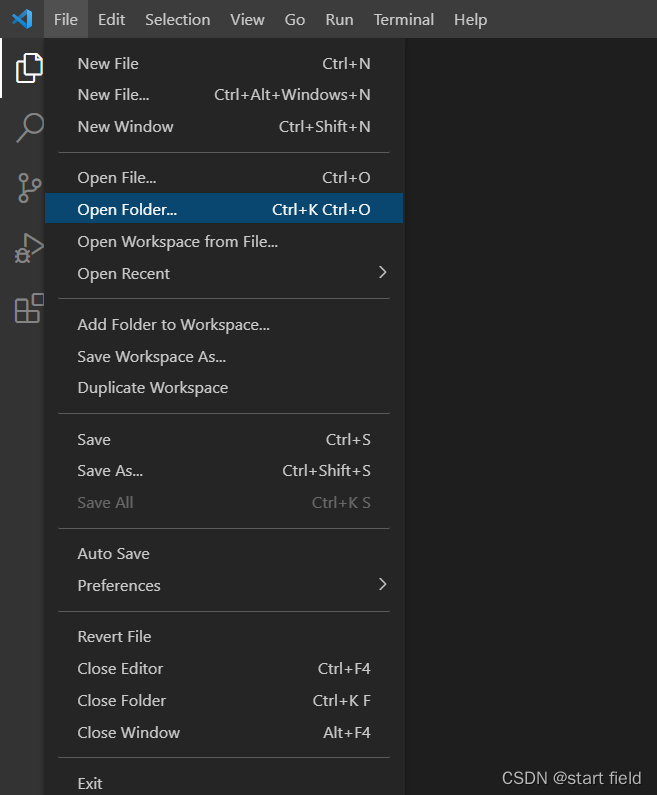Open the Run and Debug view icon

pos(29,248)
